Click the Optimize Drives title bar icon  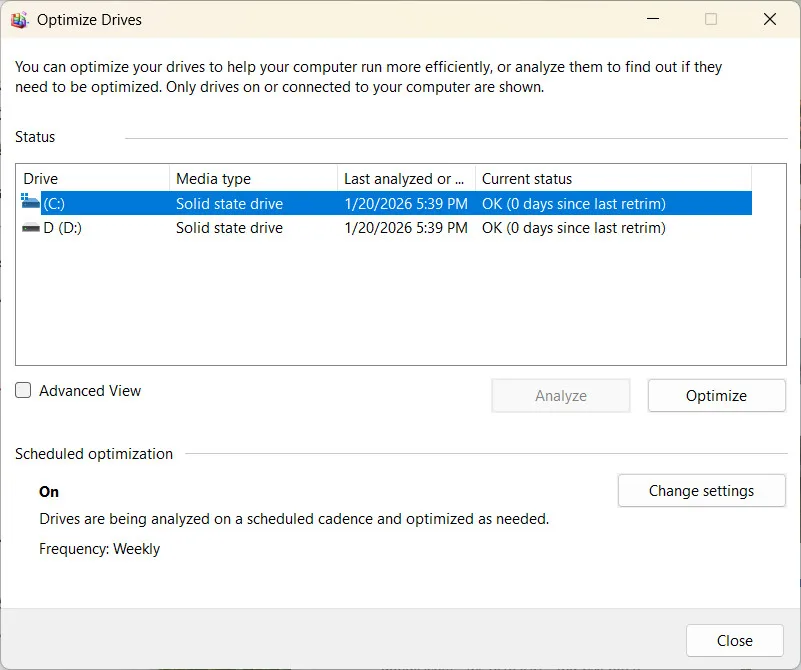[x=19, y=20]
